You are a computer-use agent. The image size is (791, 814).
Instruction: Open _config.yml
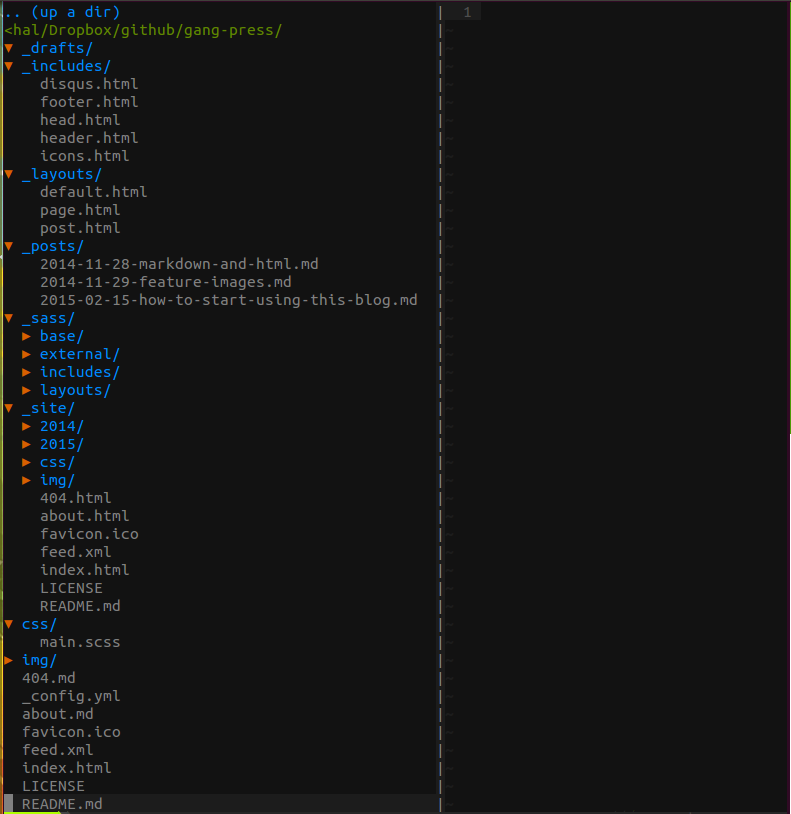[x=71, y=696]
